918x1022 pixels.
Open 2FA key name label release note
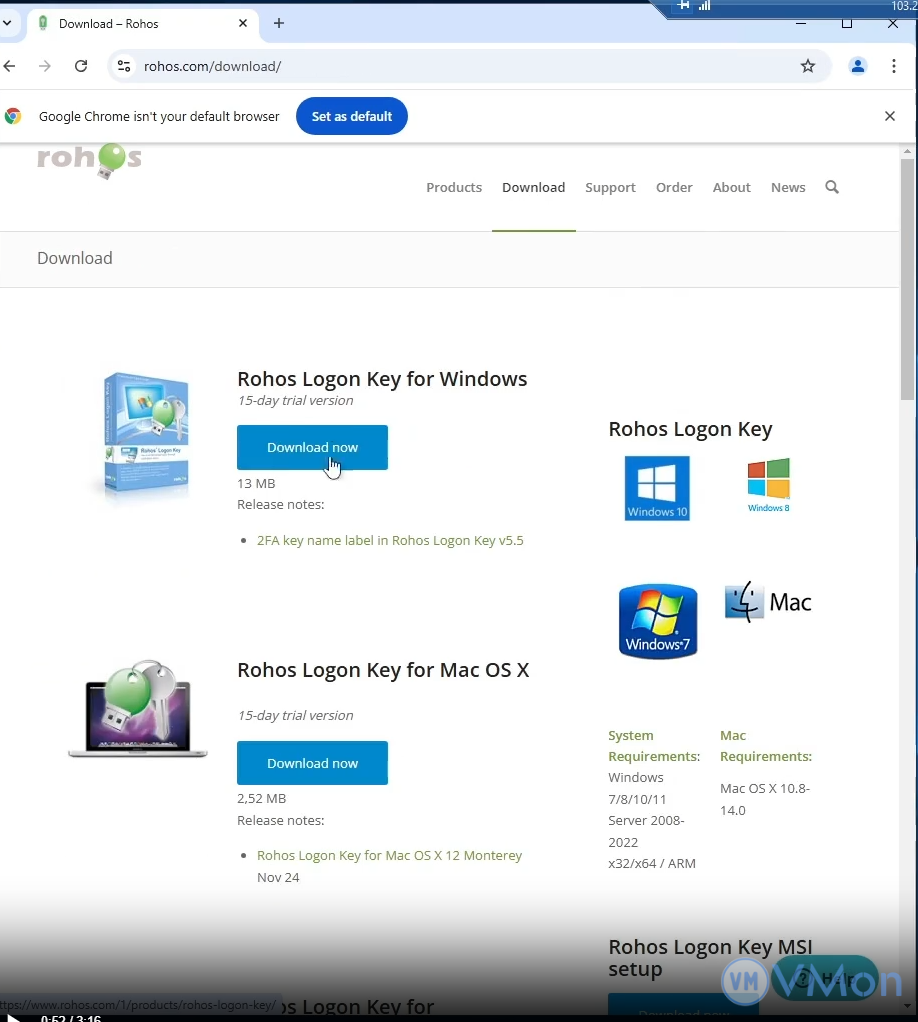[390, 540]
